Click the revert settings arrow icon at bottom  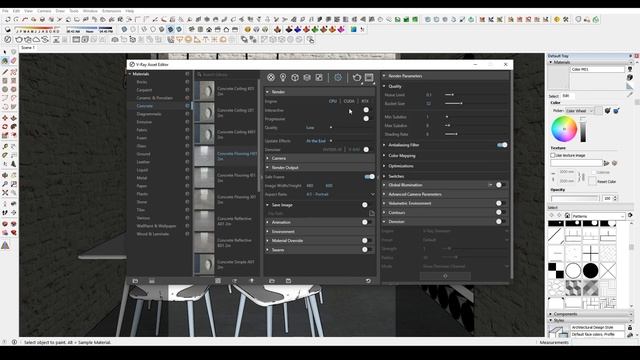(x=368, y=281)
